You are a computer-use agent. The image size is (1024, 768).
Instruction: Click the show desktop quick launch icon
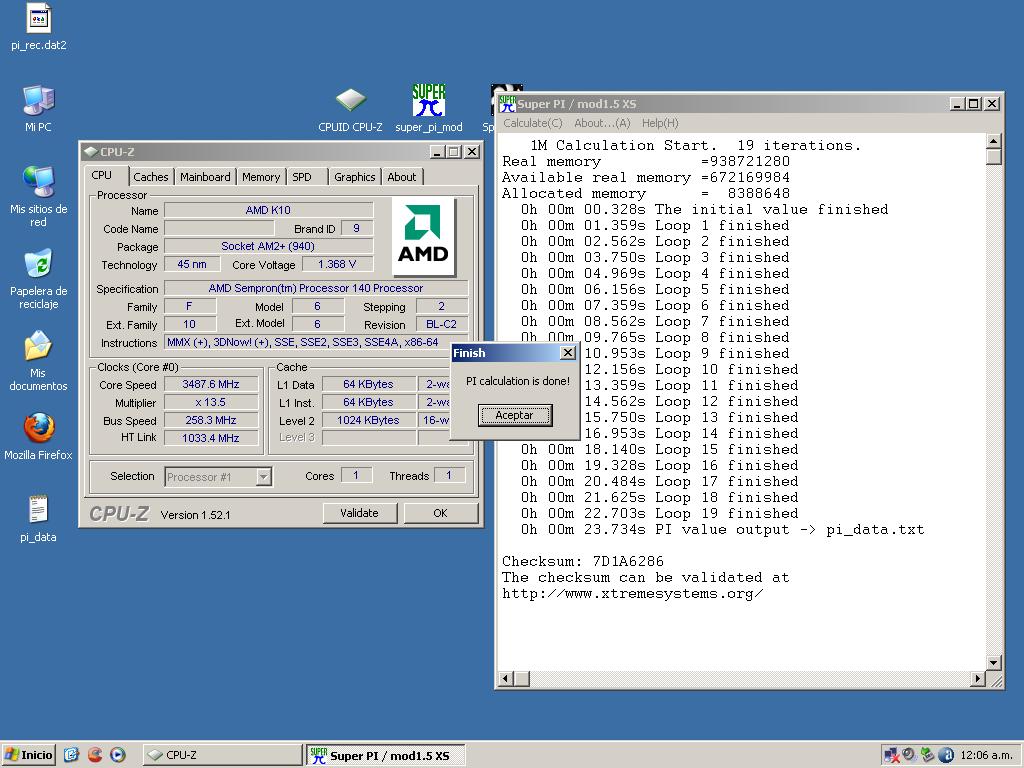point(71,755)
